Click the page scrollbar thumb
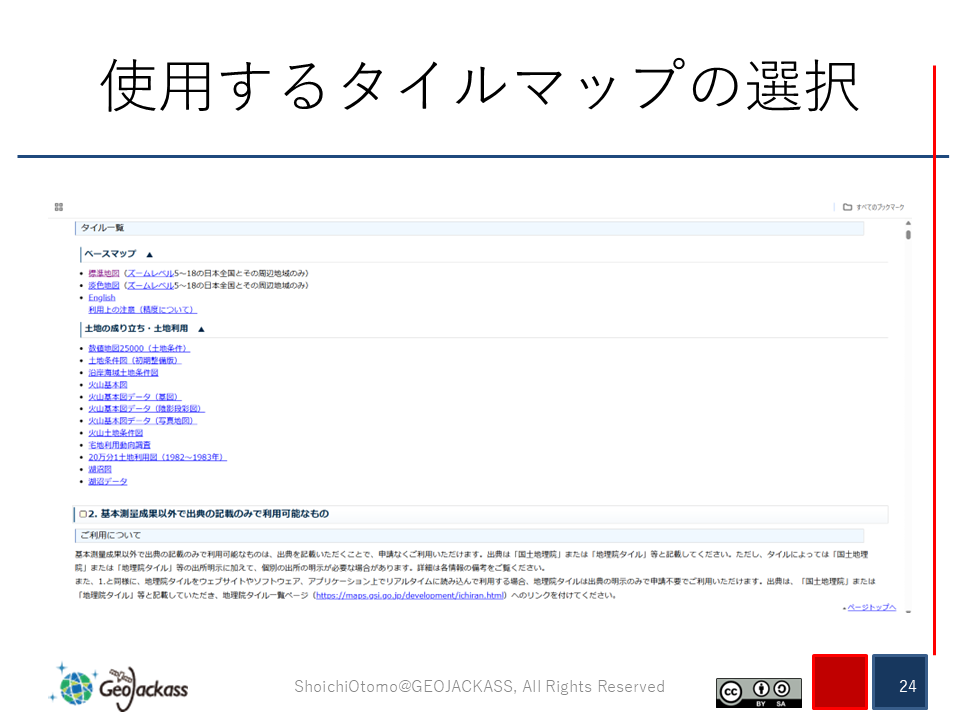Viewport: 960px width, 720px height. click(x=908, y=235)
